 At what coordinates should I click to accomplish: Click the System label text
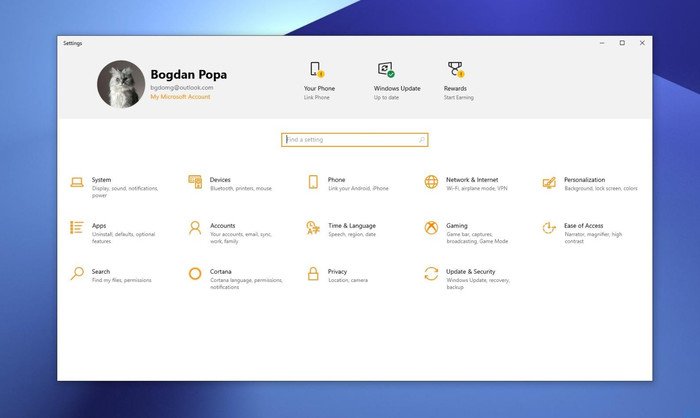click(x=101, y=180)
